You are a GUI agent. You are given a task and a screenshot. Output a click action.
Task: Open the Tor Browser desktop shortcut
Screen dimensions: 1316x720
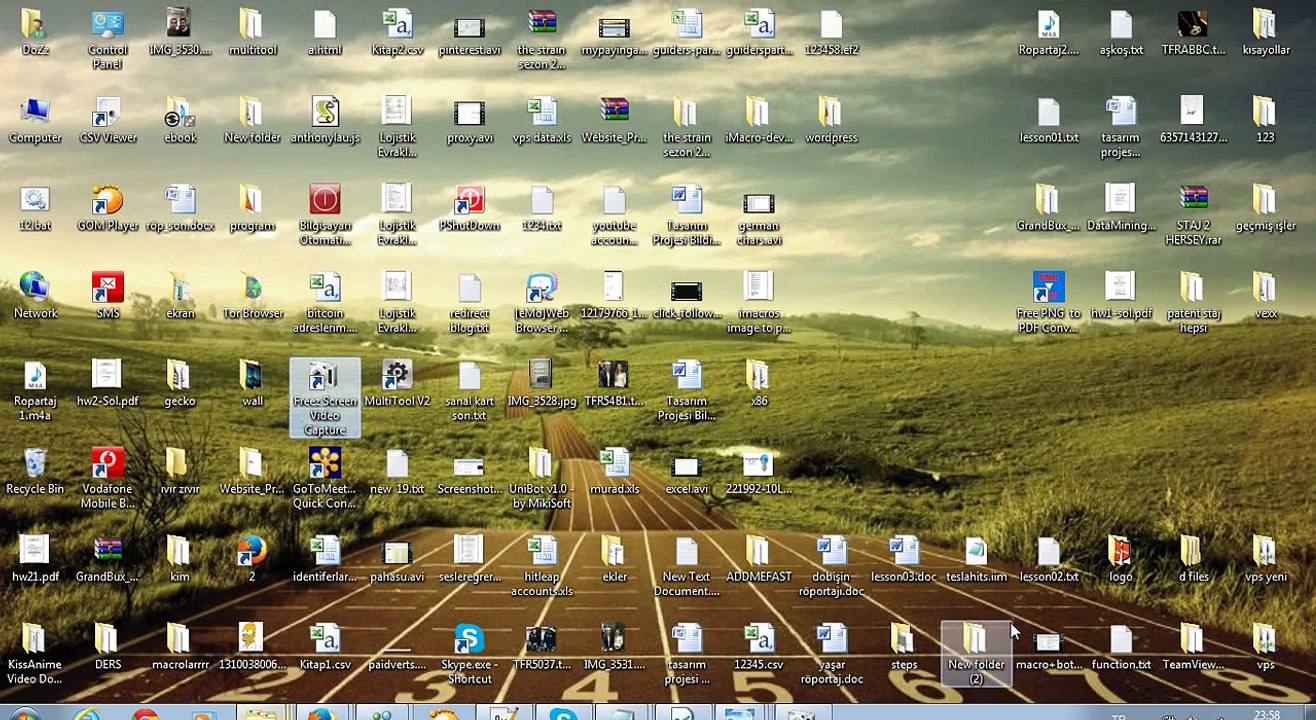252,291
